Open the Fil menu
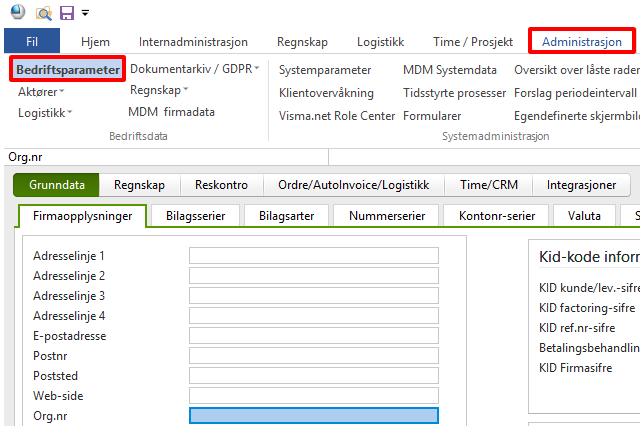The image size is (643, 426). click(32, 42)
